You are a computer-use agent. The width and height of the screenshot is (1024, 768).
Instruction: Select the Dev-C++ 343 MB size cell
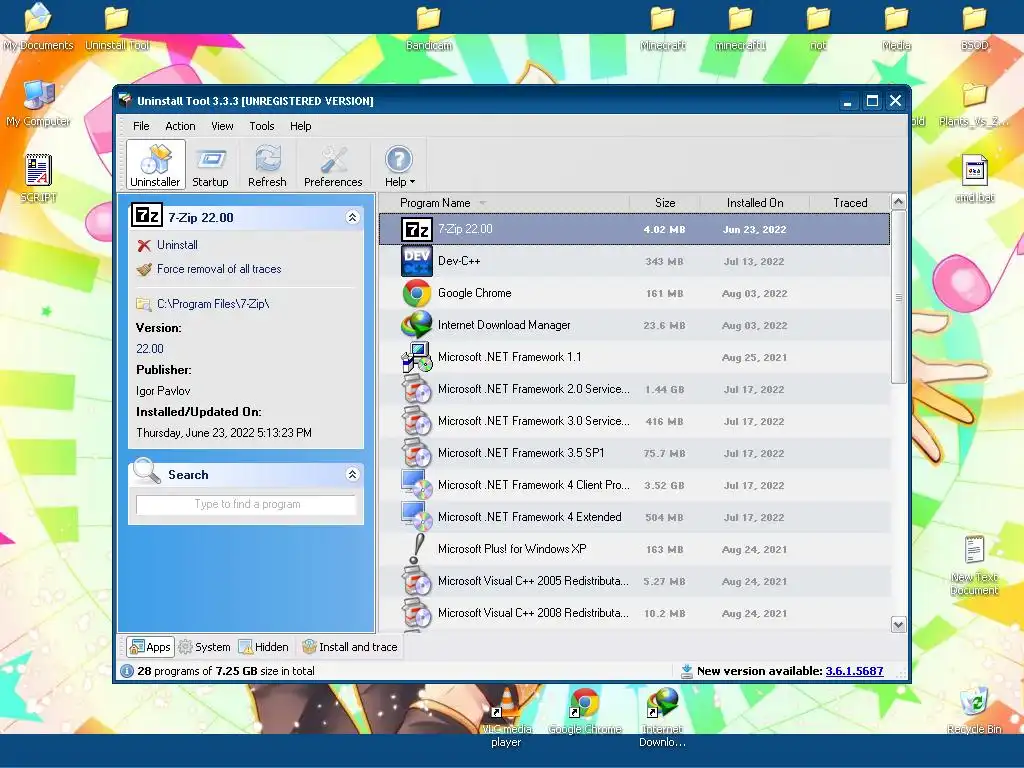664,262
